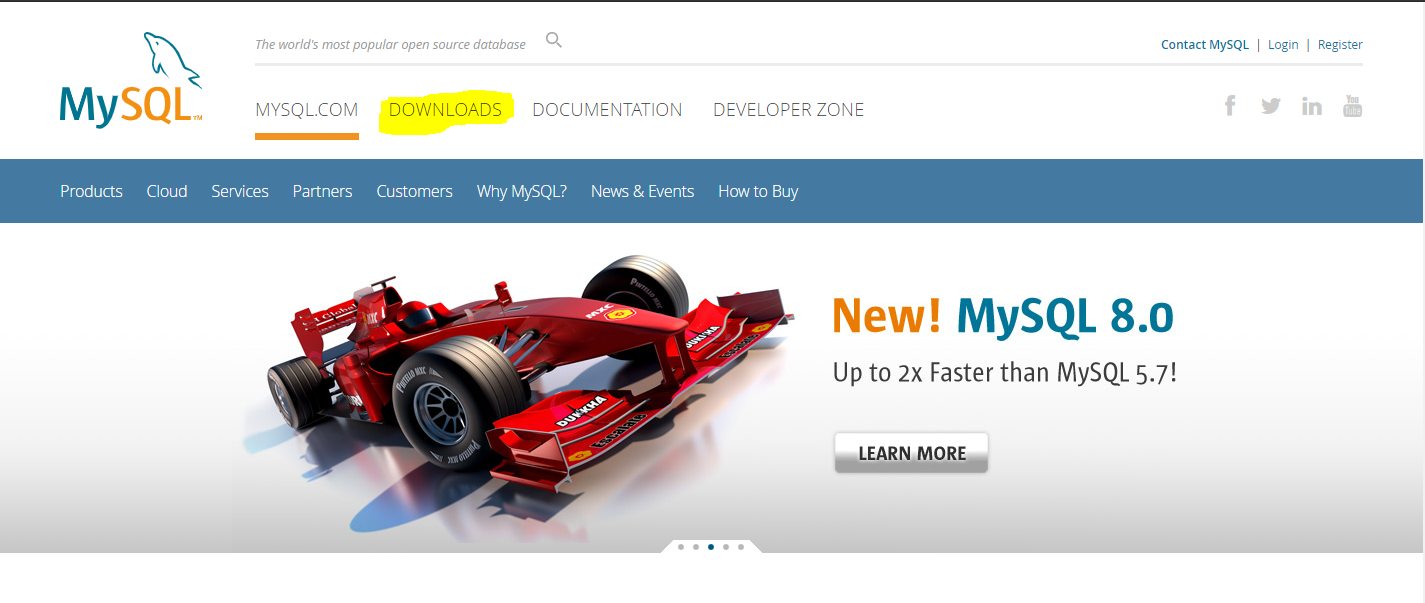Open the Facebook social icon
Viewport: 1425px width, 603px height.
(1230, 105)
